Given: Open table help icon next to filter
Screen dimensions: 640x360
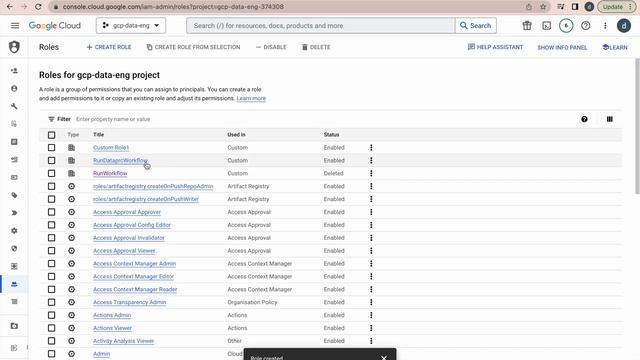Looking at the screenshot, I should (x=584, y=119).
